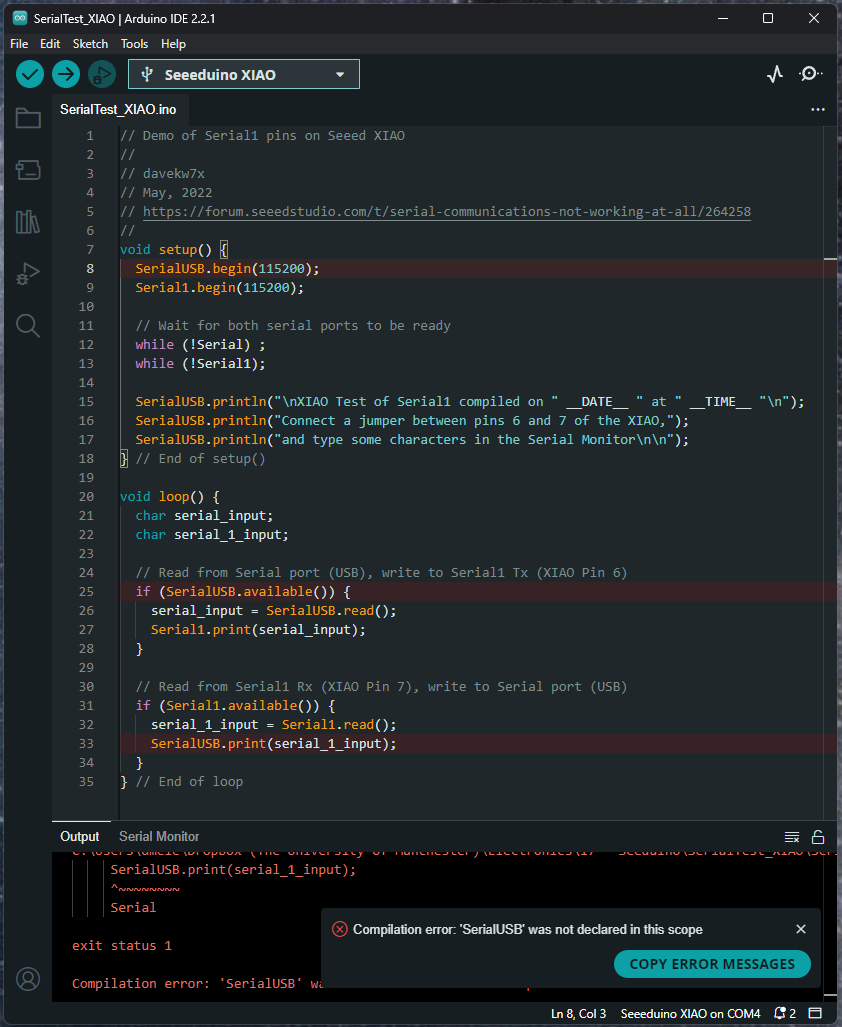Open the Search sidebar panel
Viewport: 842px width, 1027px height.
click(x=28, y=325)
